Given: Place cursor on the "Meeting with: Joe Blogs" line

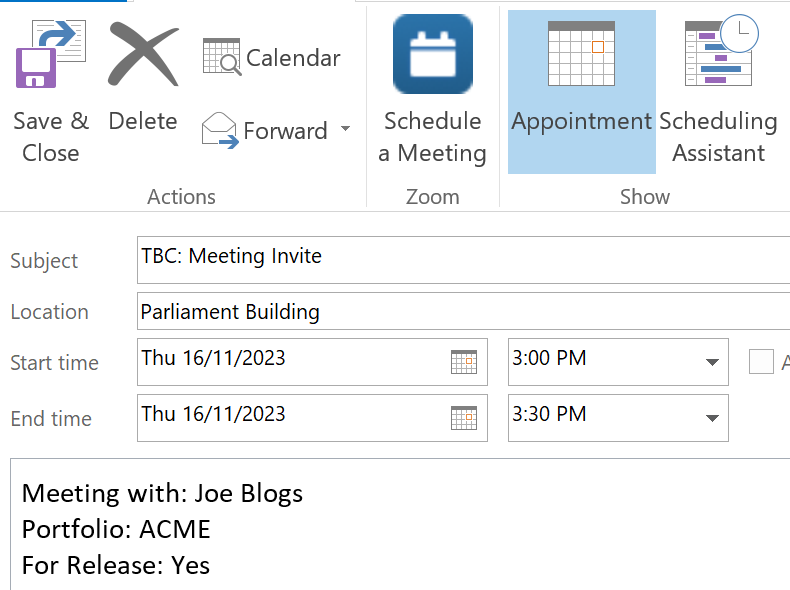Looking at the screenshot, I should (x=162, y=493).
